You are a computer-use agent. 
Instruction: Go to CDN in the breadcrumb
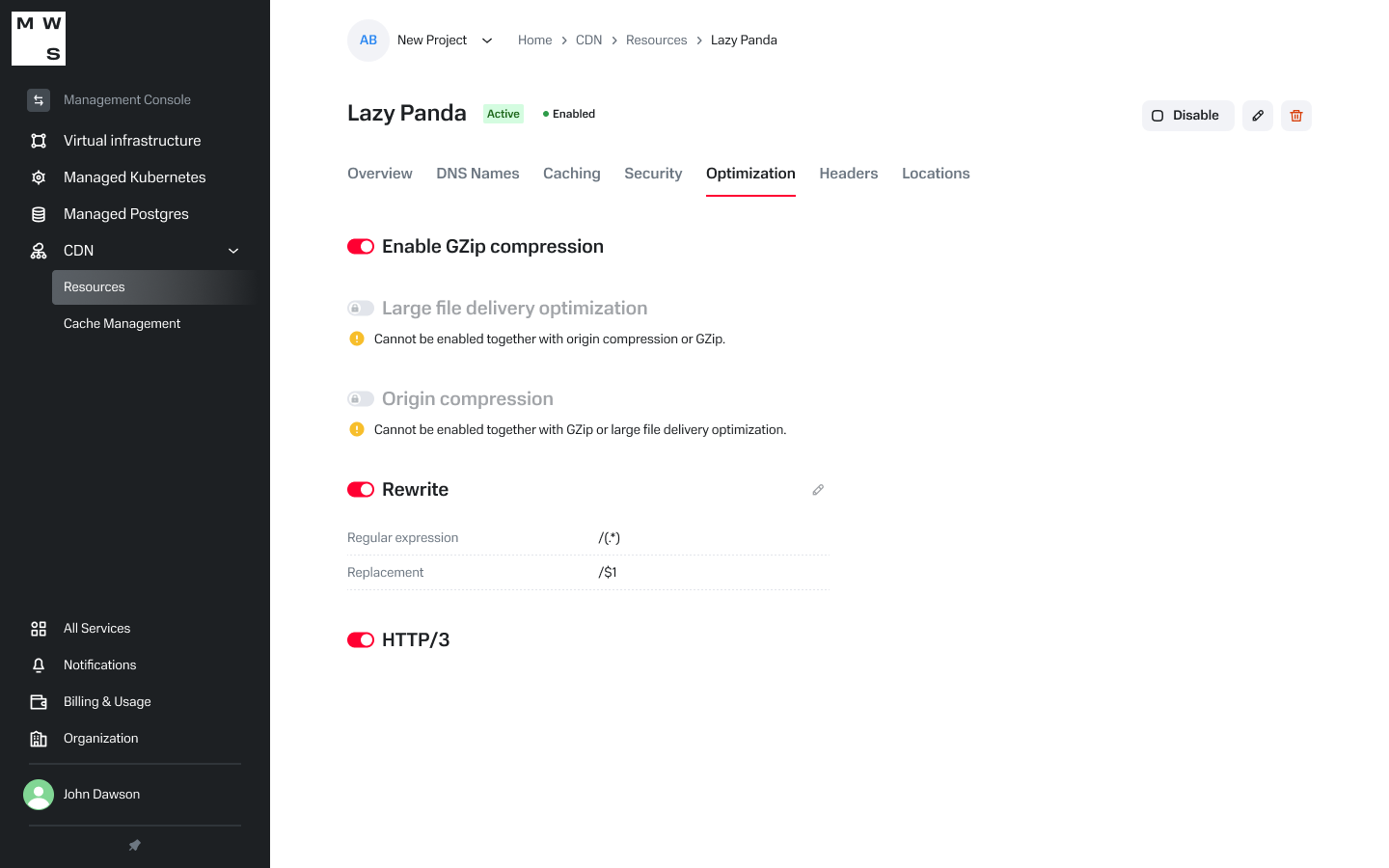[588, 41]
